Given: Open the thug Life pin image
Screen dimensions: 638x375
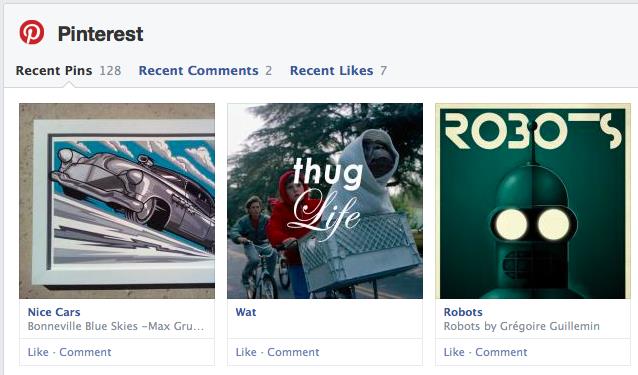Looking at the screenshot, I should pyautogui.click(x=325, y=201).
